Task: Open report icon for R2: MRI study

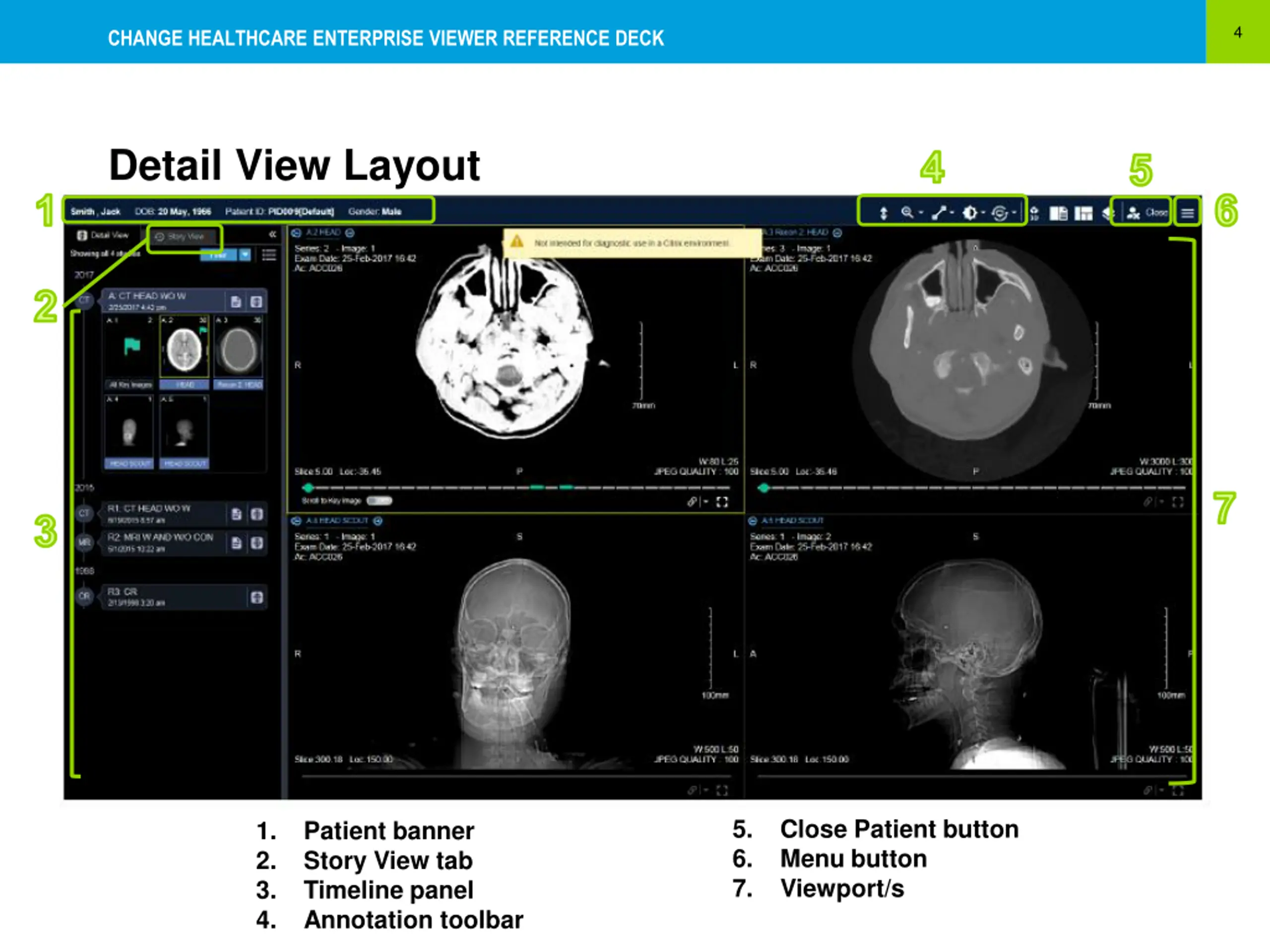Action: (x=236, y=543)
